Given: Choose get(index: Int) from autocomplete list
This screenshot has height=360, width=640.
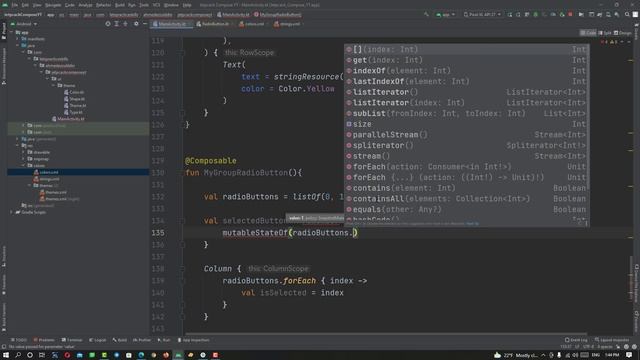Looking at the screenshot, I should point(466,60).
